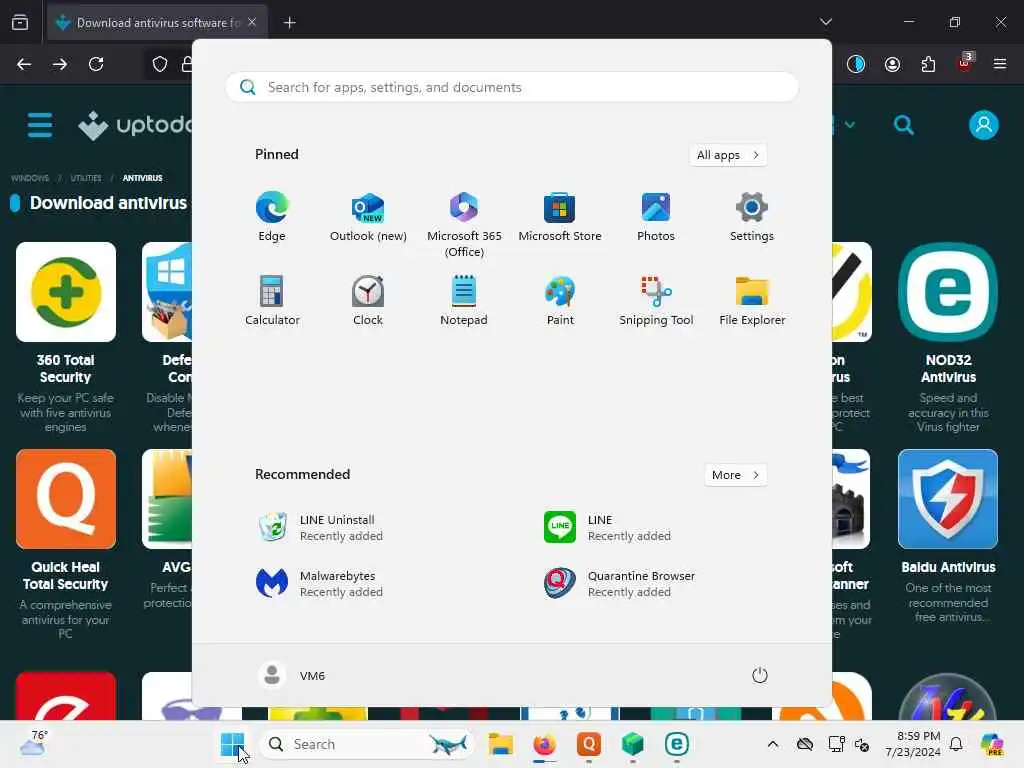Open the Paint app
1024x768 pixels.
[x=560, y=300]
